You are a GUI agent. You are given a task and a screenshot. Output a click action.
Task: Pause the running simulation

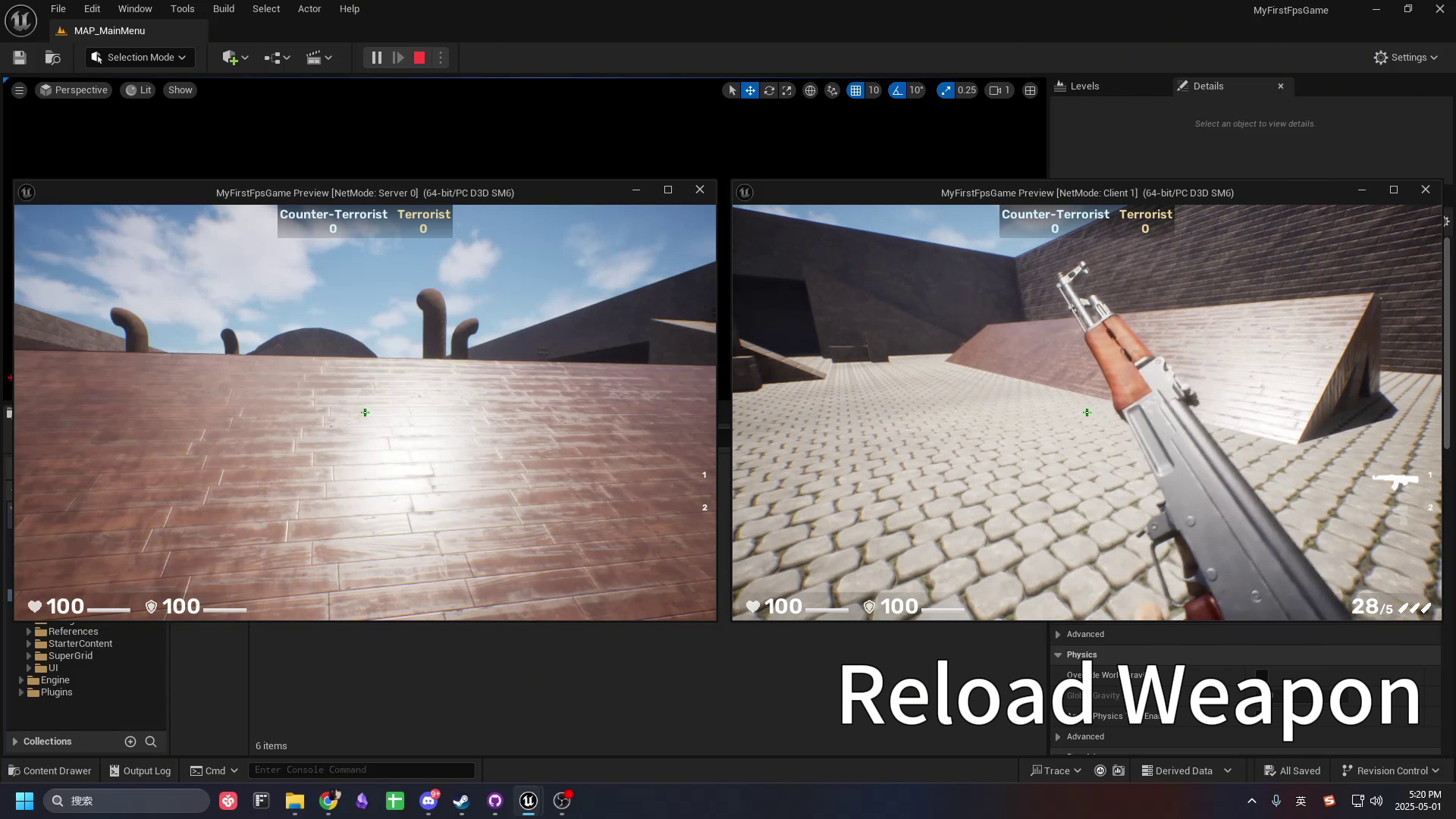376,58
